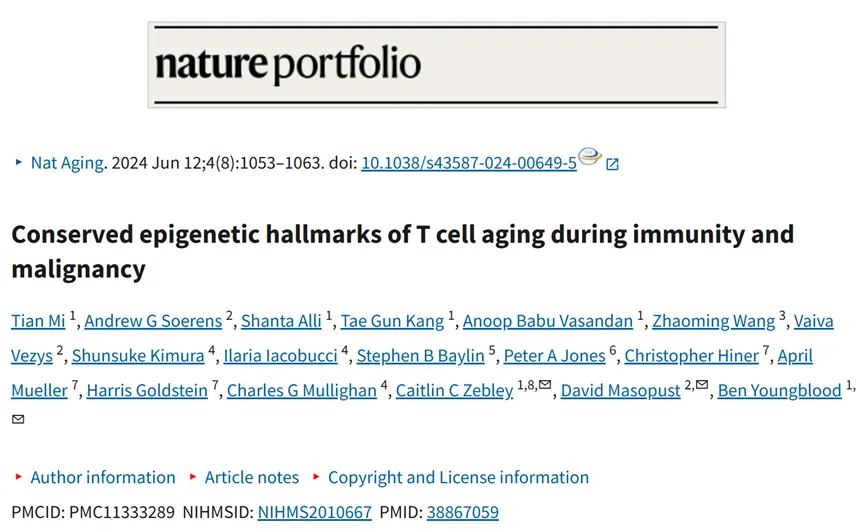Open author Charles G Mullighan link
865x529 pixels.
302,391
